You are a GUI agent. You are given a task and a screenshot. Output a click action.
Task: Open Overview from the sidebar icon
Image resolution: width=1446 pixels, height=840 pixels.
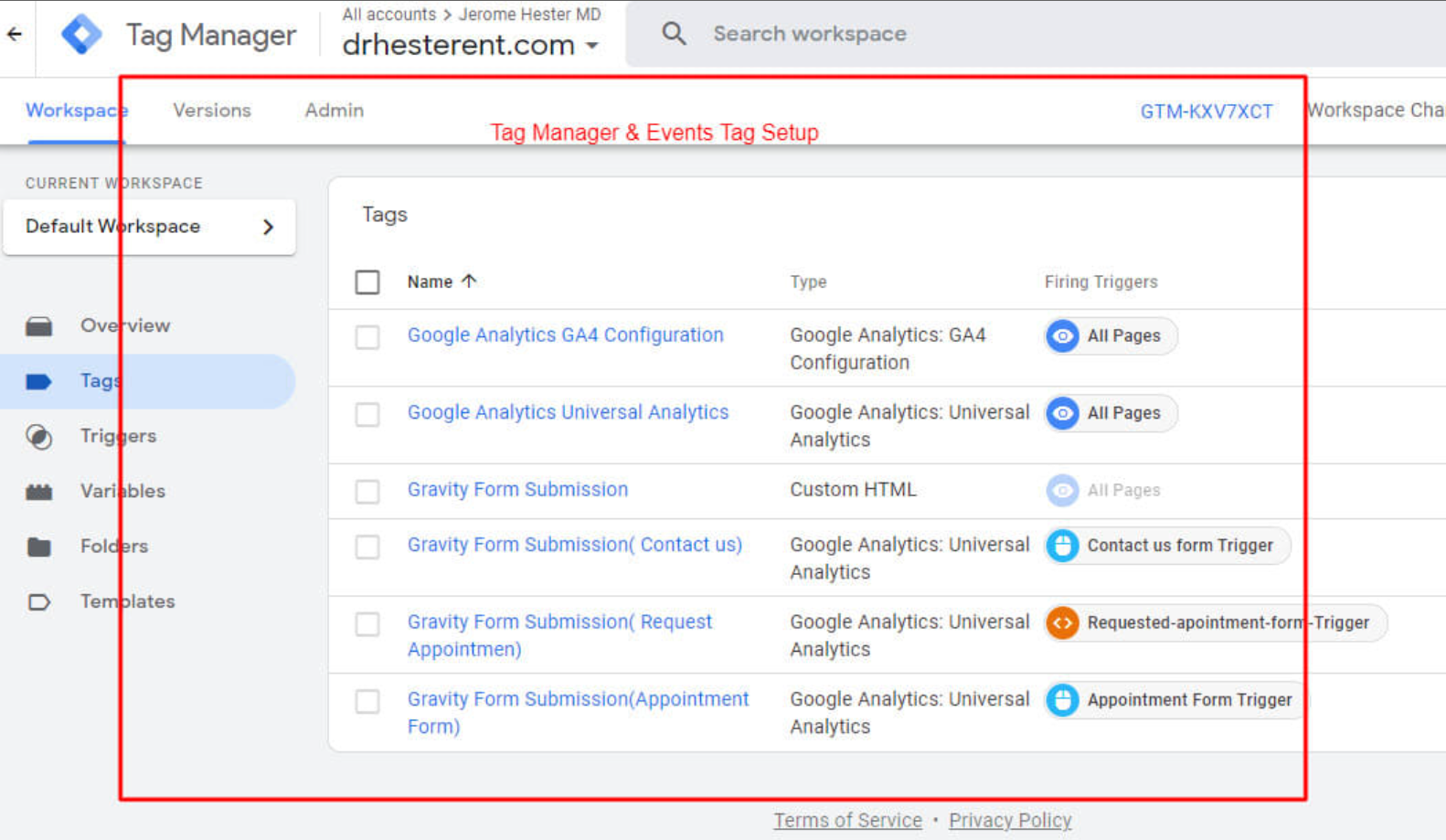[38, 326]
